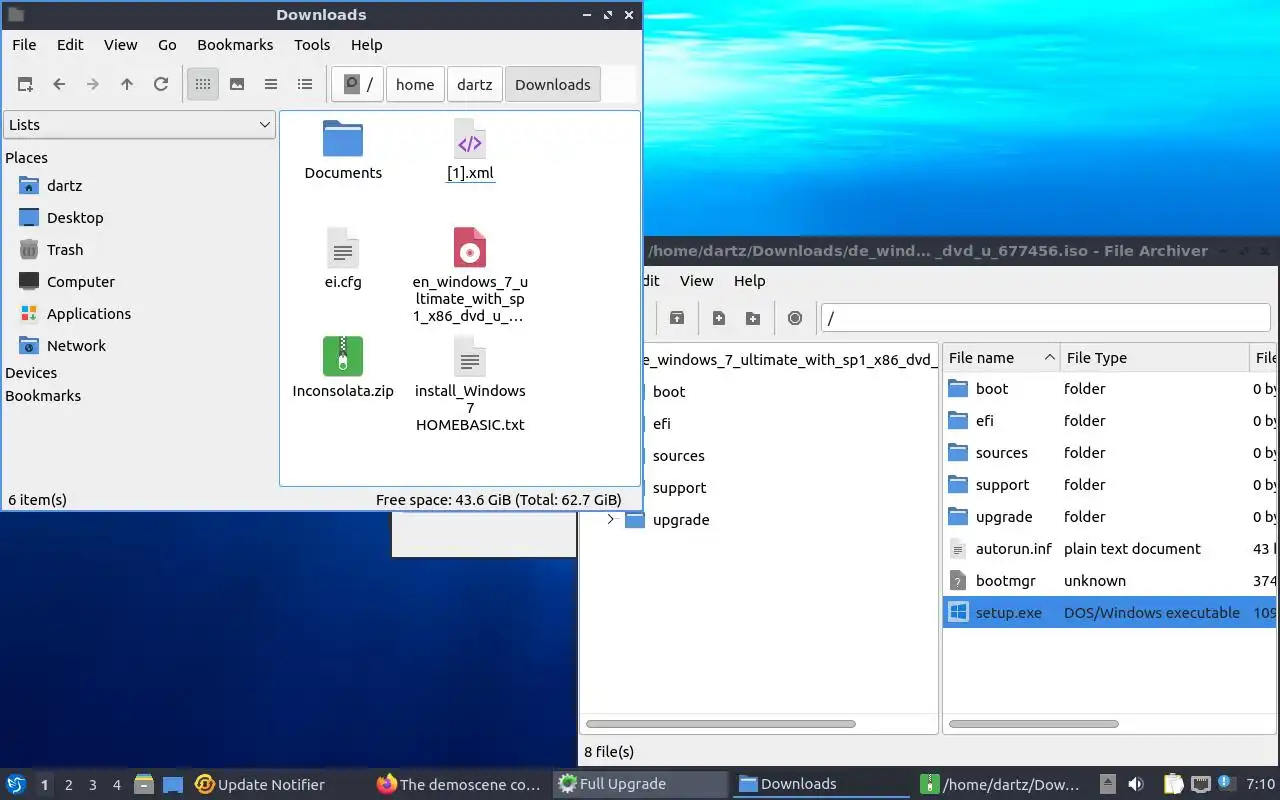Click File Archiver location input field
The image size is (1280, 800).
[1045, 318]
